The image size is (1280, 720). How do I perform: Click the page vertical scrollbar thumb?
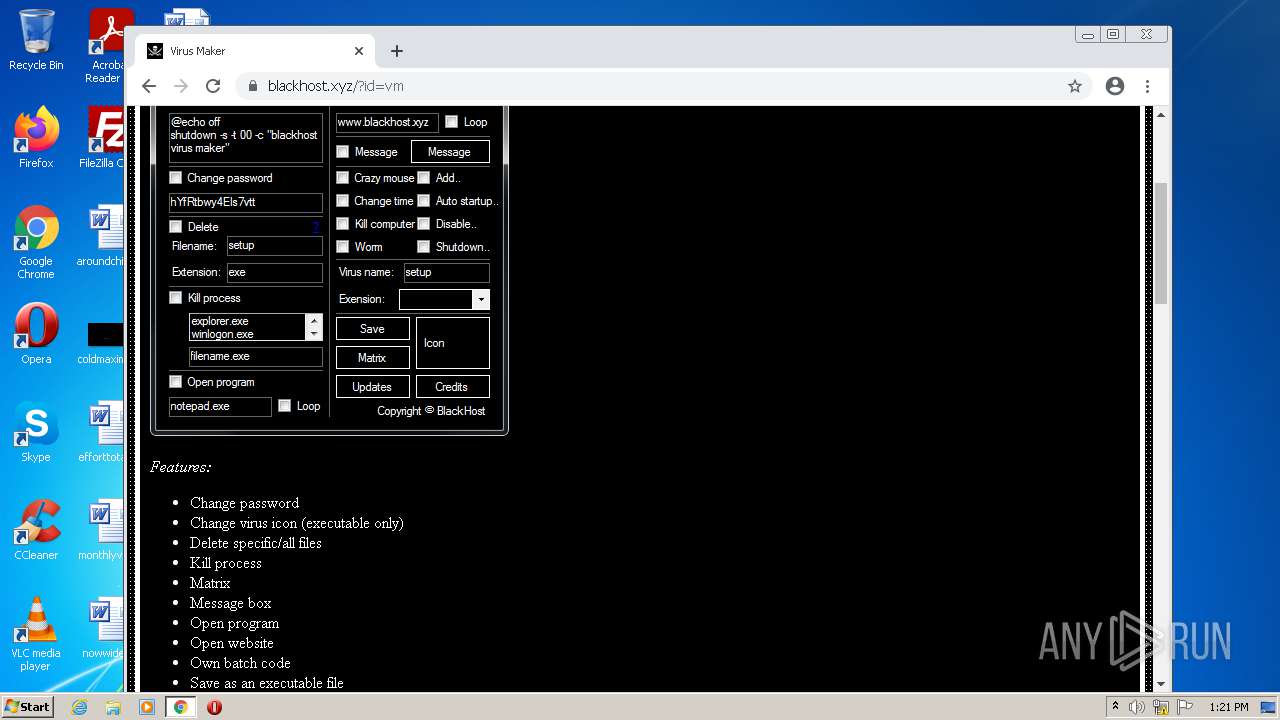(1161, 243)
